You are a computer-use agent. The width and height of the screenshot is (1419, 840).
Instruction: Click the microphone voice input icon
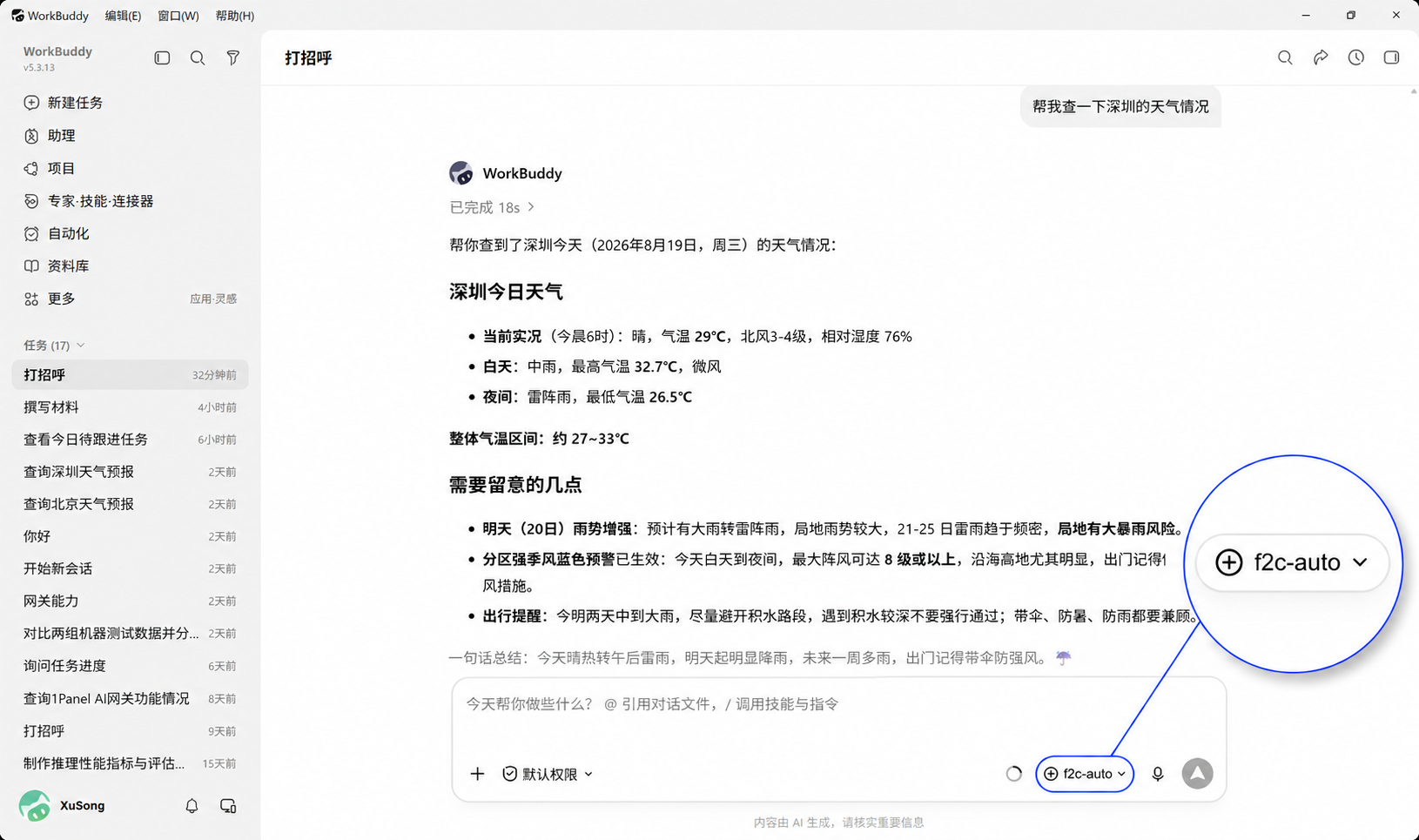tap(1158, 774)
